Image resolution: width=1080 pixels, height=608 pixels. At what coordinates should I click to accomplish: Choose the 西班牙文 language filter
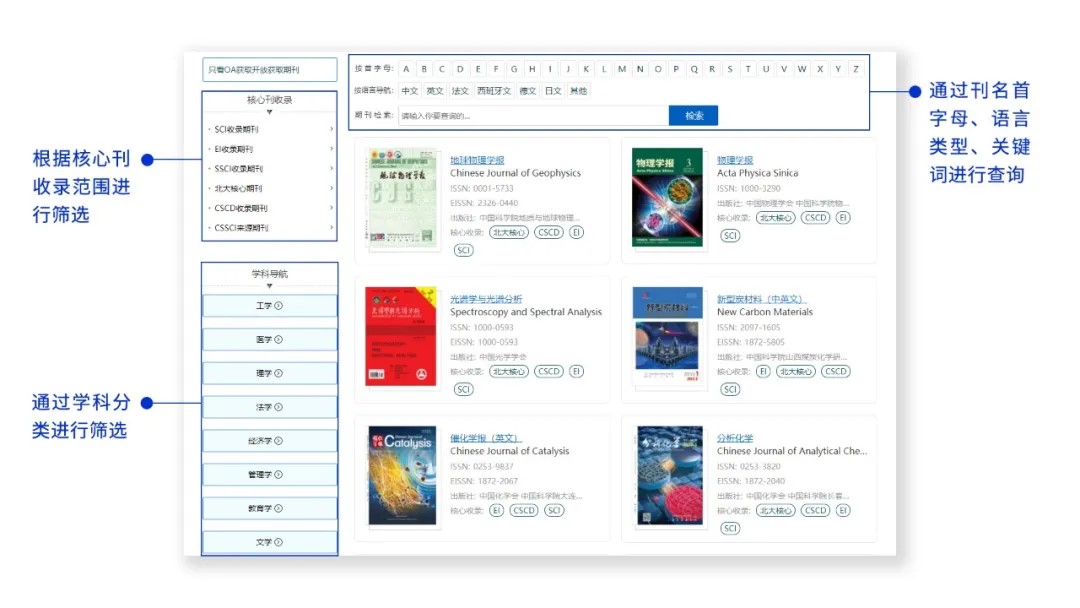point(493,91)
